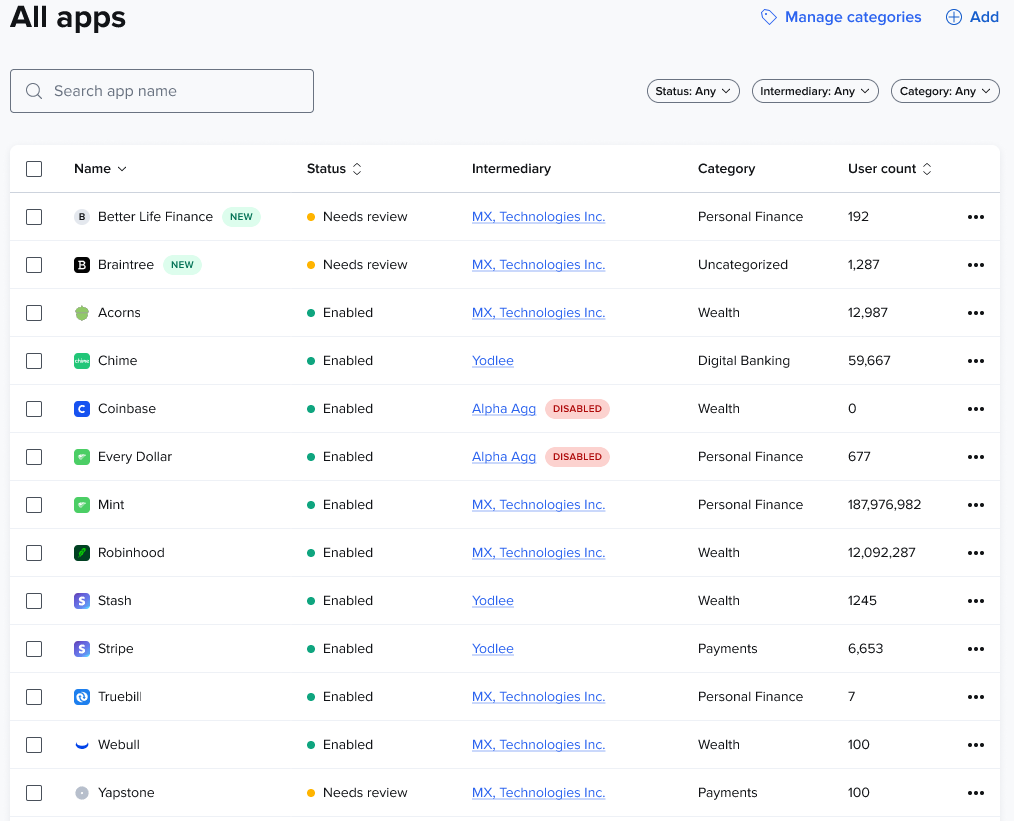Select the Better Life Finance row checkbox
Screen dimensions: 1014x821
pyautogui.click(x=34, y=217)
